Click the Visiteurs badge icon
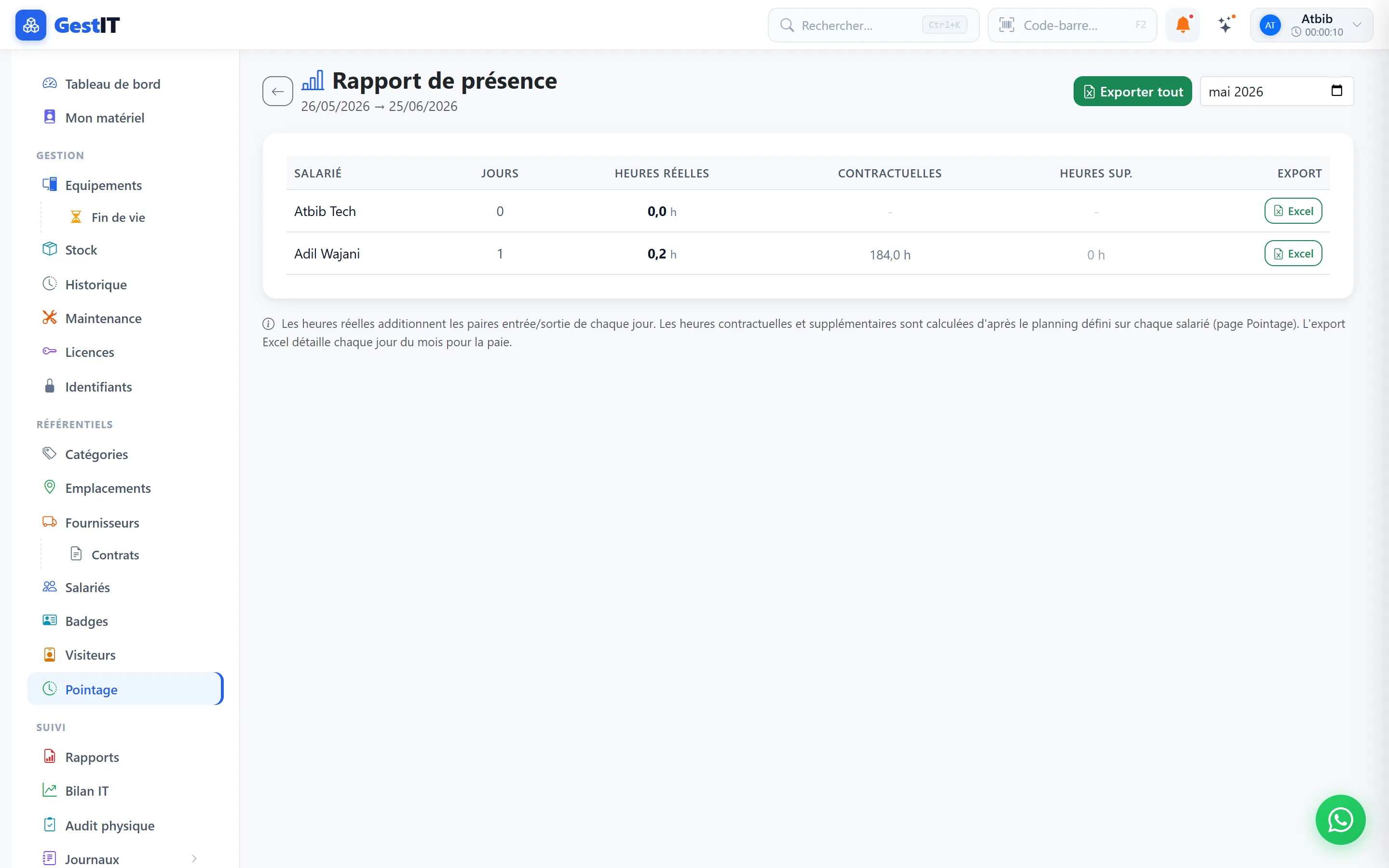Image resolution: width=1389 pixels, height=868 pixels. pyautogui.click(x=50, y=654)
